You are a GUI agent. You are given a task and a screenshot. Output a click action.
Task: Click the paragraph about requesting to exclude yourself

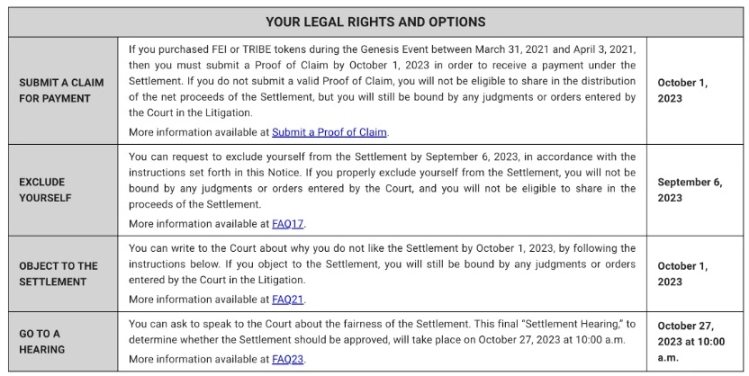(382, 181)
